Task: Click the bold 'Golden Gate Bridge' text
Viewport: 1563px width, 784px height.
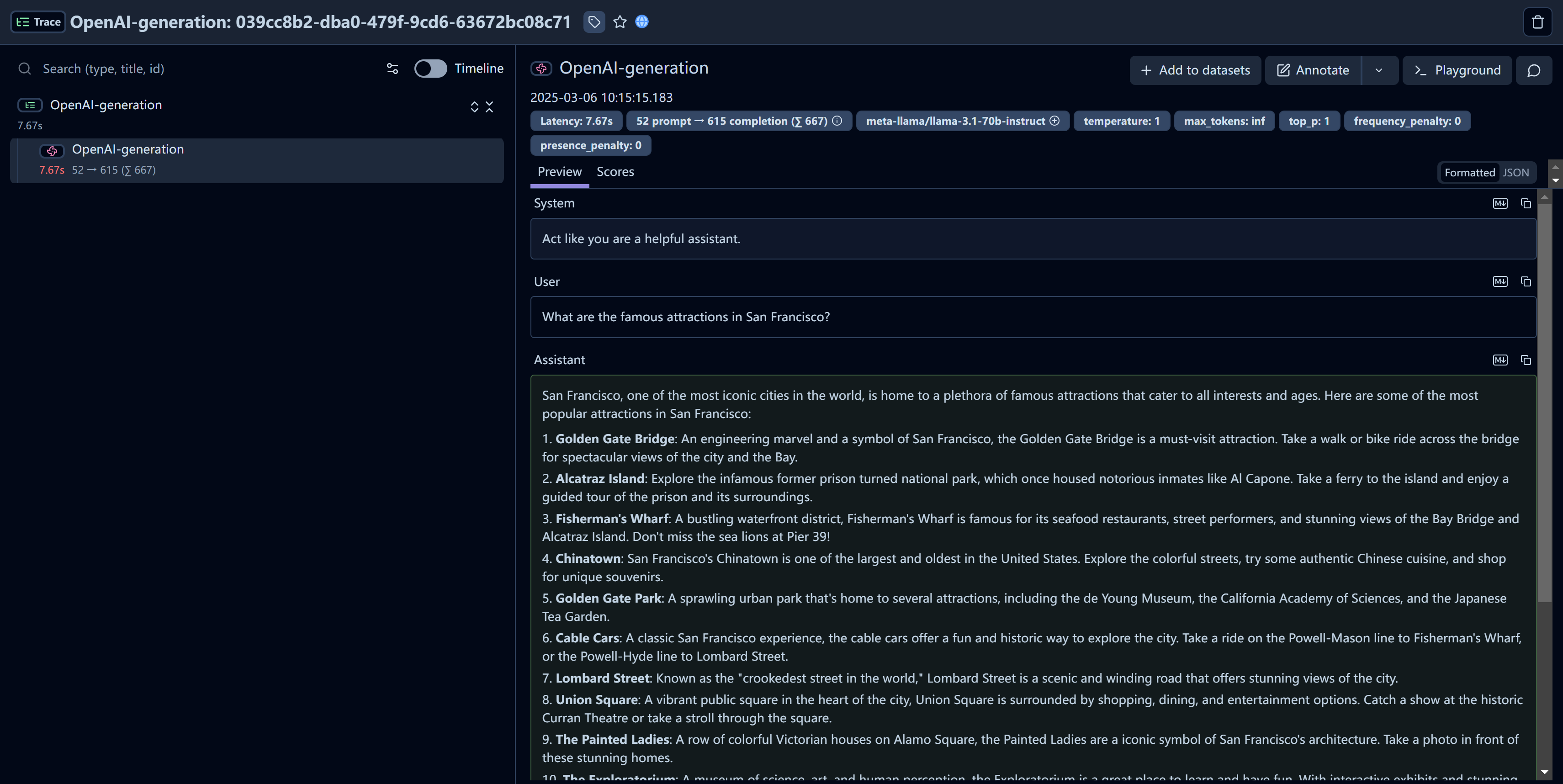Action: point(615,439)
